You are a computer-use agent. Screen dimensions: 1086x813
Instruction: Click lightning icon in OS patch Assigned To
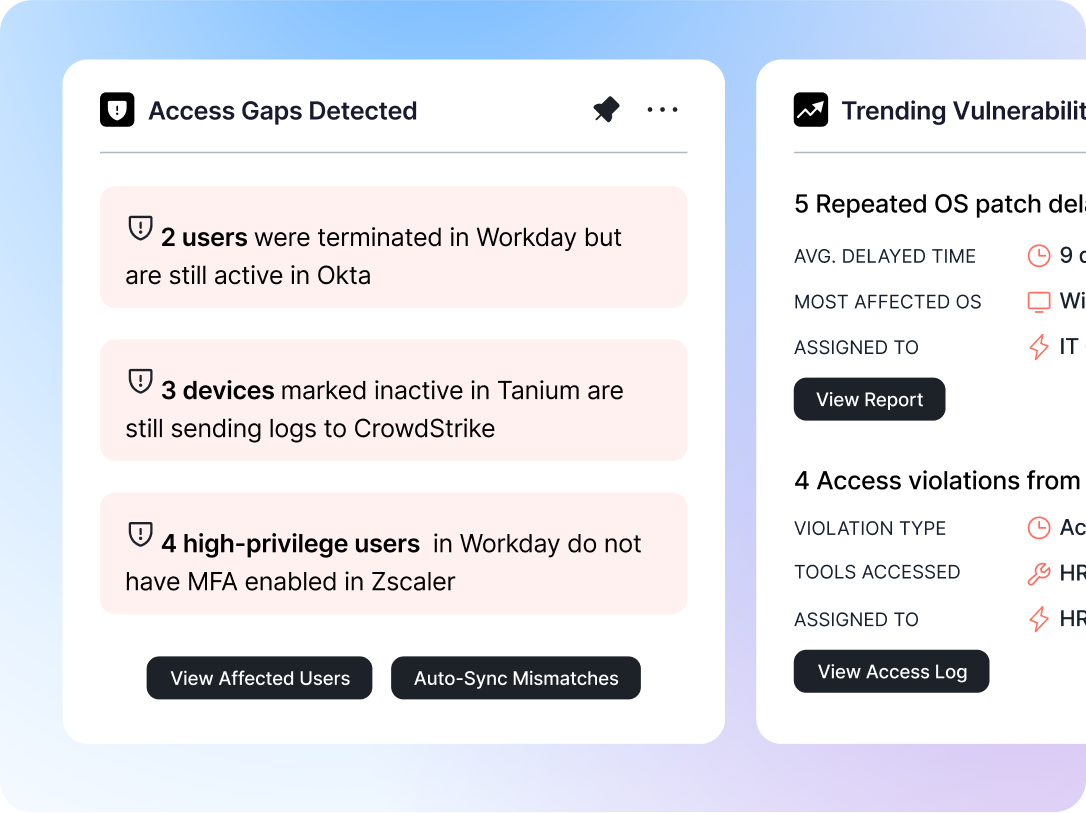coord(1039,347)
